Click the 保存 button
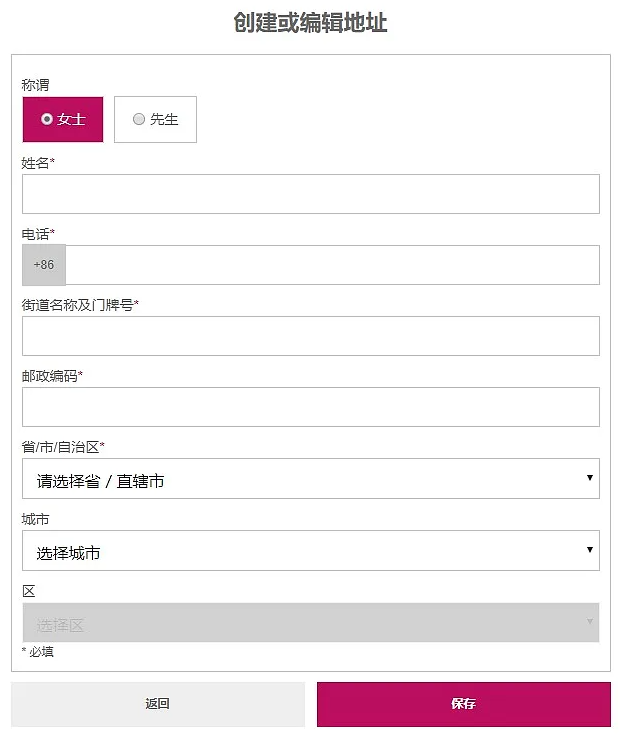 (464, 704)
